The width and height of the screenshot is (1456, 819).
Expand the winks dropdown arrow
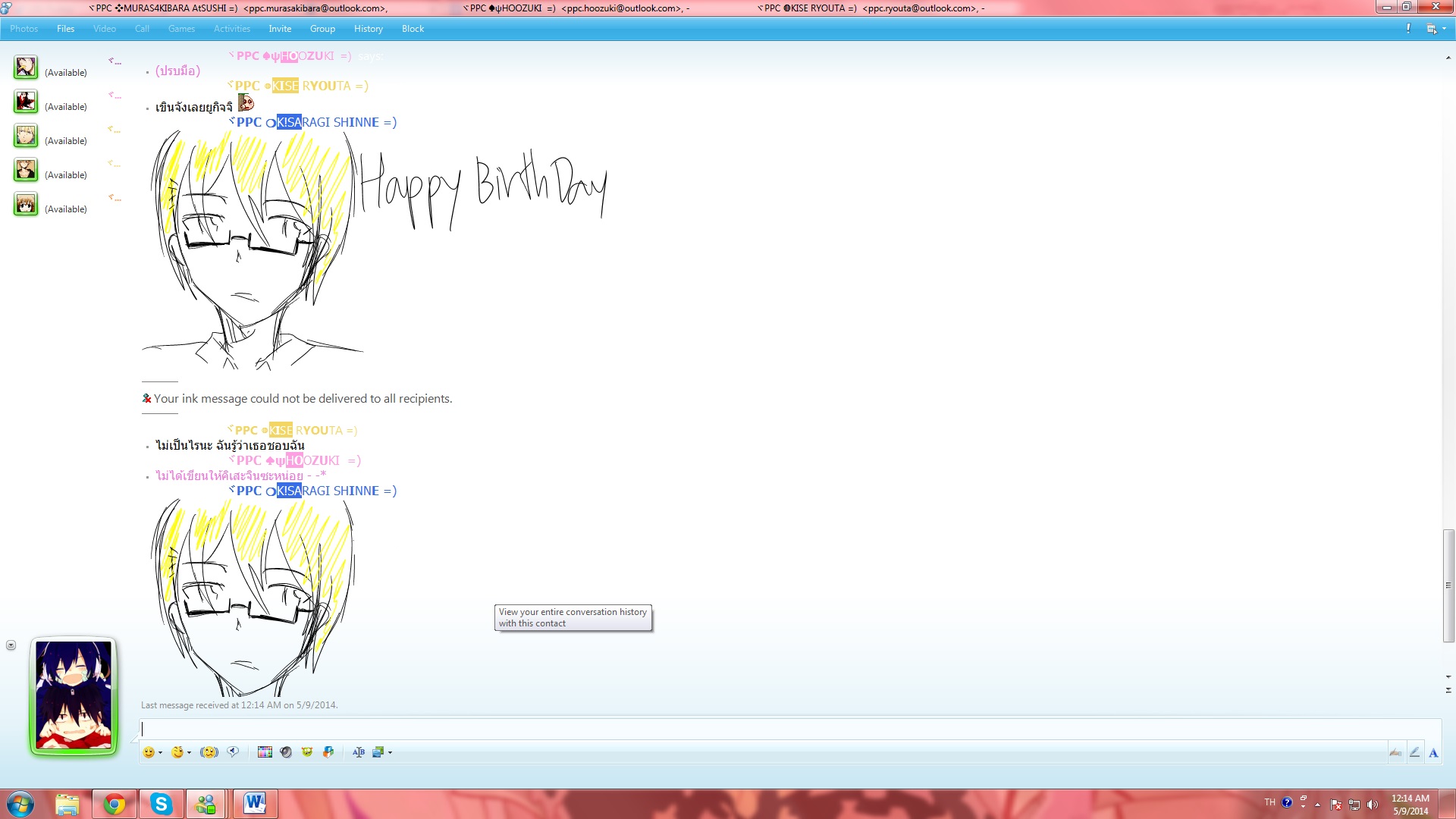[189, 753]
